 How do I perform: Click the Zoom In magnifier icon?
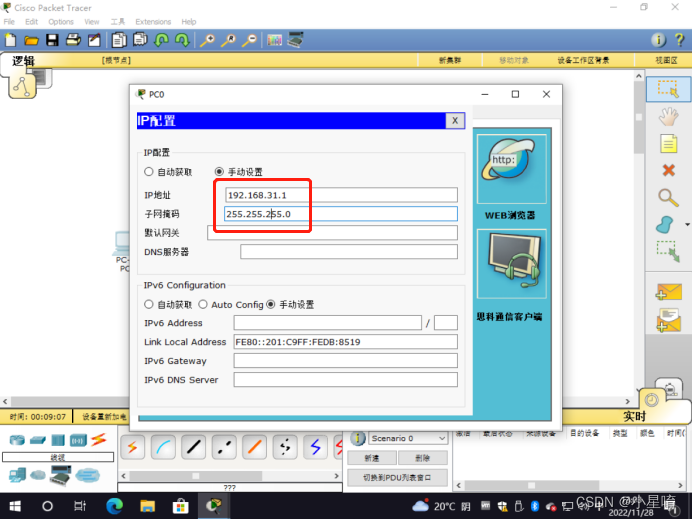point(207,40)
